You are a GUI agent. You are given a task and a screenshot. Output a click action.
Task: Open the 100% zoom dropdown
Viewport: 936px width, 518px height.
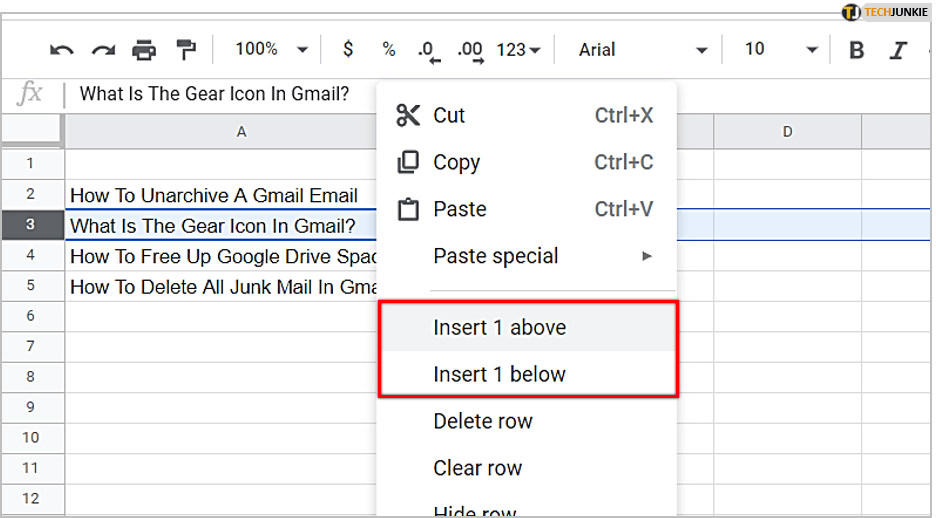click(272, 50)
